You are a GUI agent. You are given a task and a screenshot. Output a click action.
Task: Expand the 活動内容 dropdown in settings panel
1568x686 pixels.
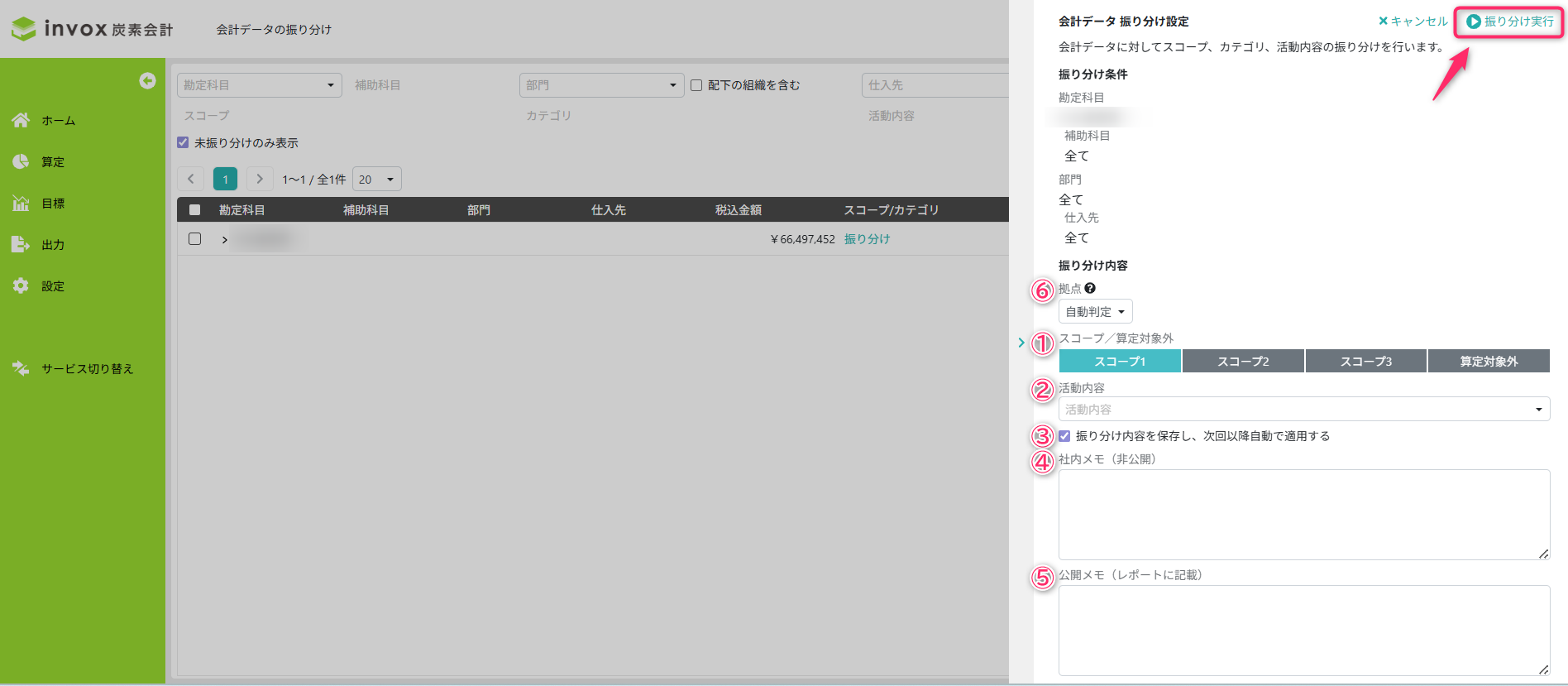[1303, 409]
